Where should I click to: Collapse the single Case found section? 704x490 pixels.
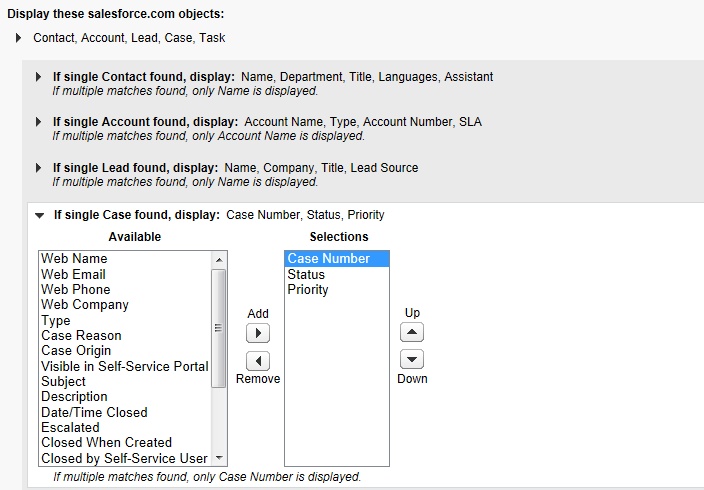39,215
